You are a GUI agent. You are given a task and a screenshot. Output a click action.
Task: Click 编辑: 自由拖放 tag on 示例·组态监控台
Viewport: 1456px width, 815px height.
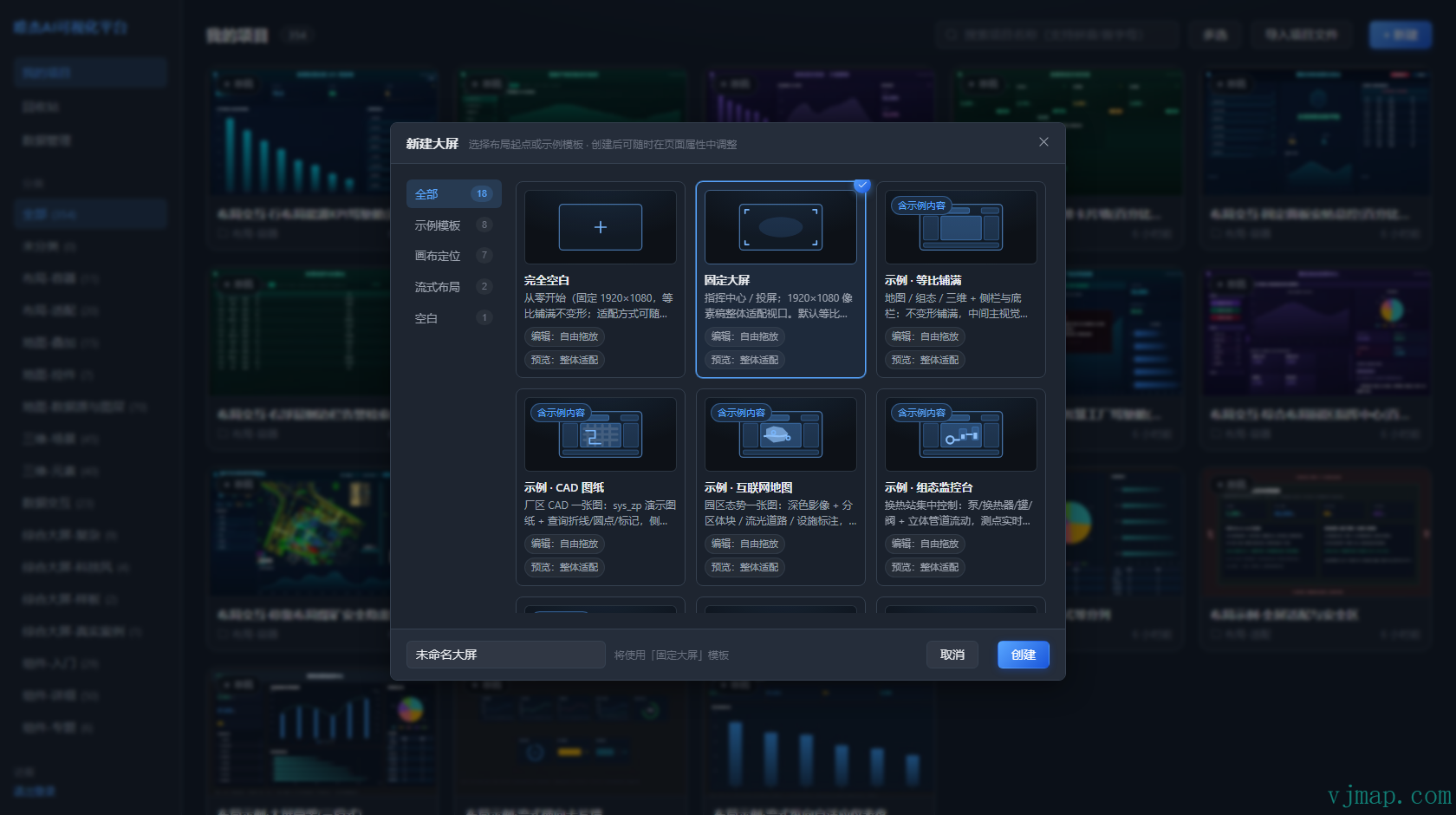point(926,544)
